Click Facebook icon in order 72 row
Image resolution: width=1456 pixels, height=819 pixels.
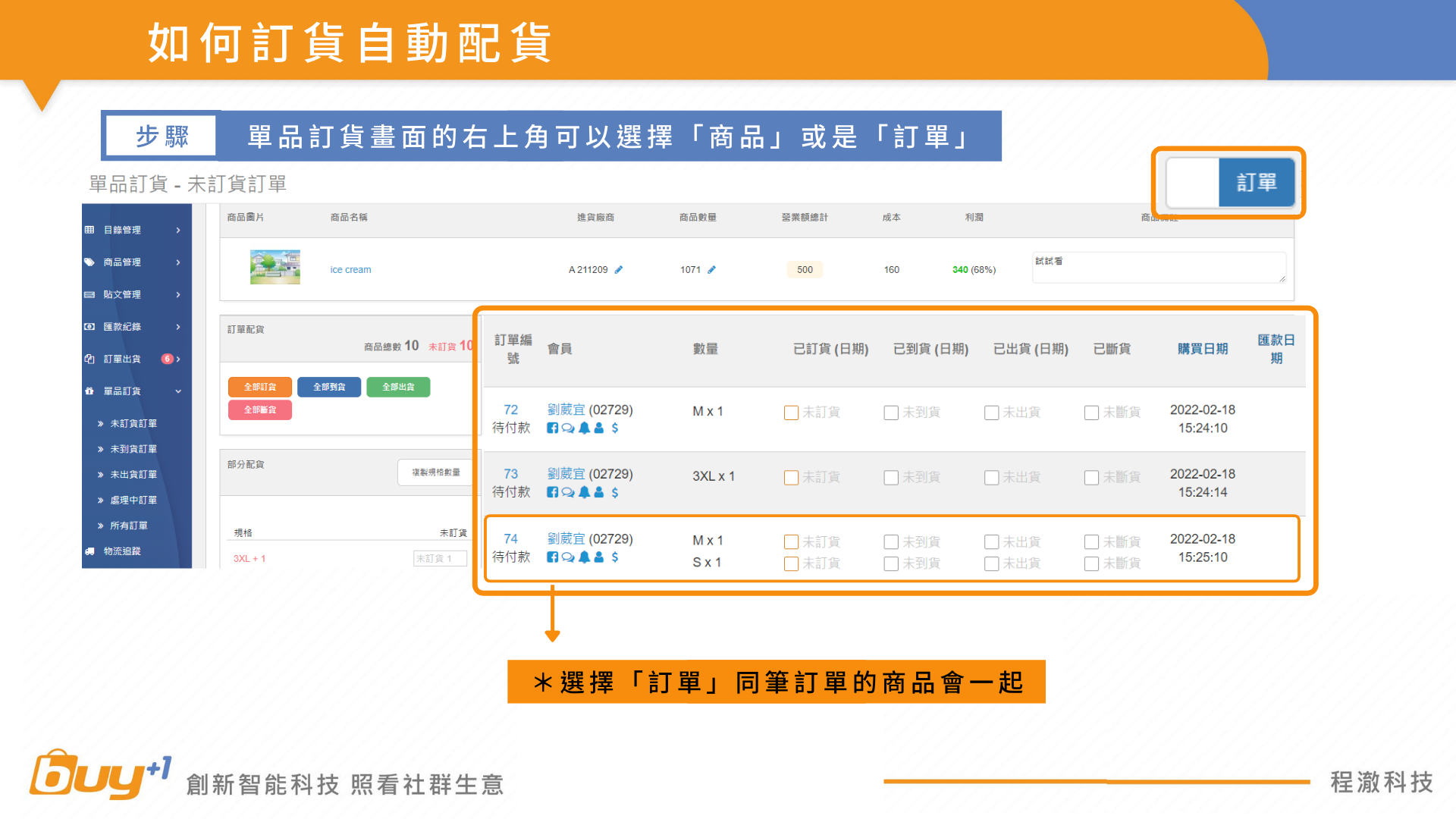[x=552, y=428]
